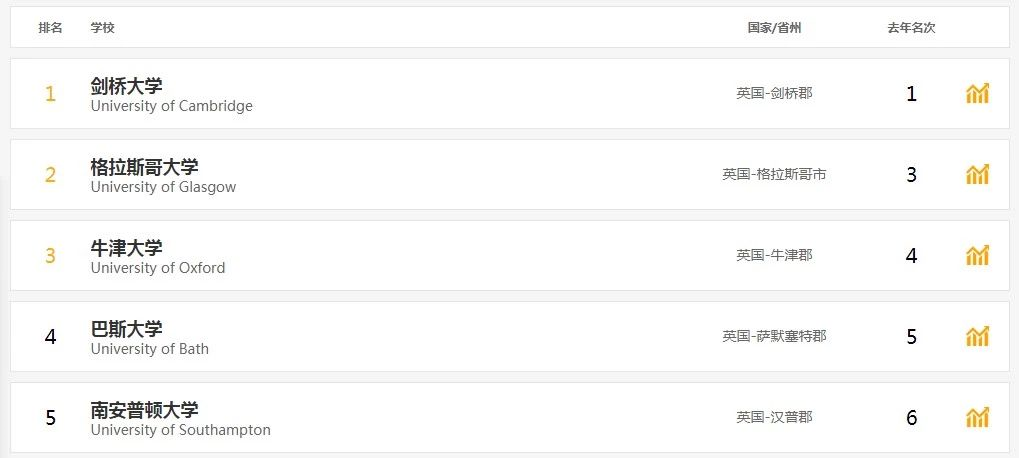This screenshot has width=1019, height=458.
Task: Open trend chart icon for University of Cambridge
Action: (977, 94)
